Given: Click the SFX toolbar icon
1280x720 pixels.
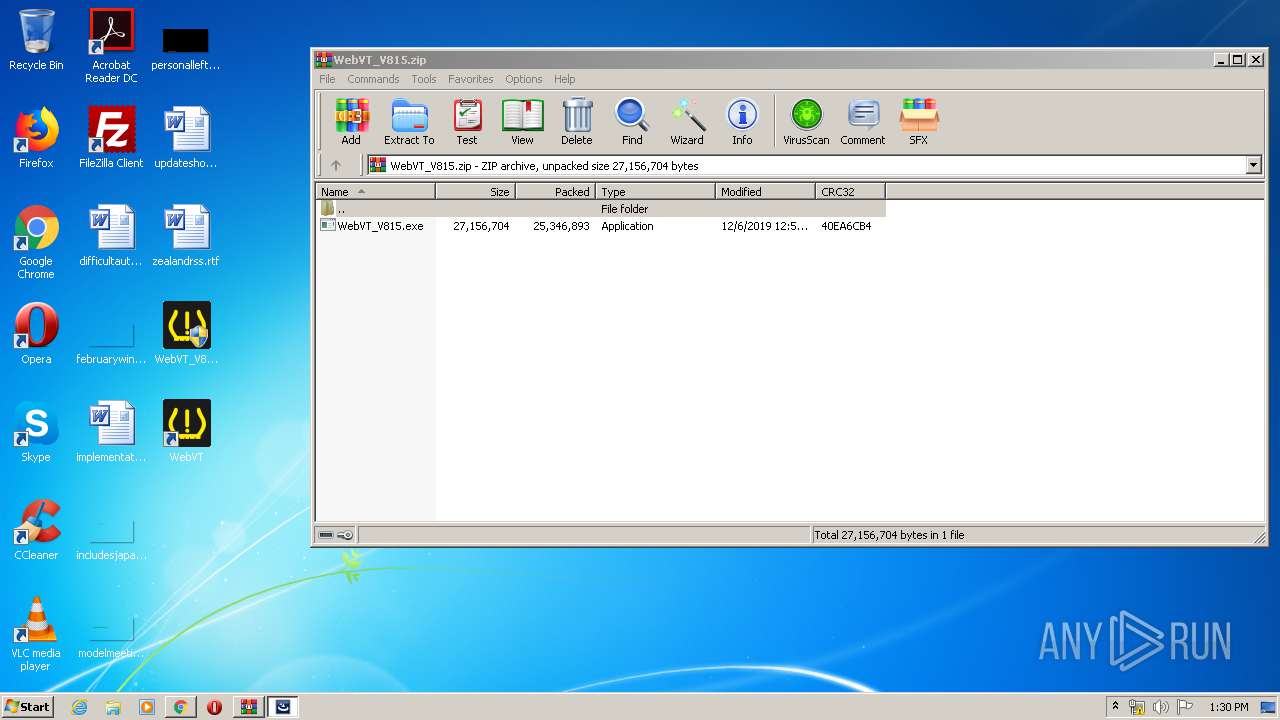Looking at the screenshot, I should 918,122.
